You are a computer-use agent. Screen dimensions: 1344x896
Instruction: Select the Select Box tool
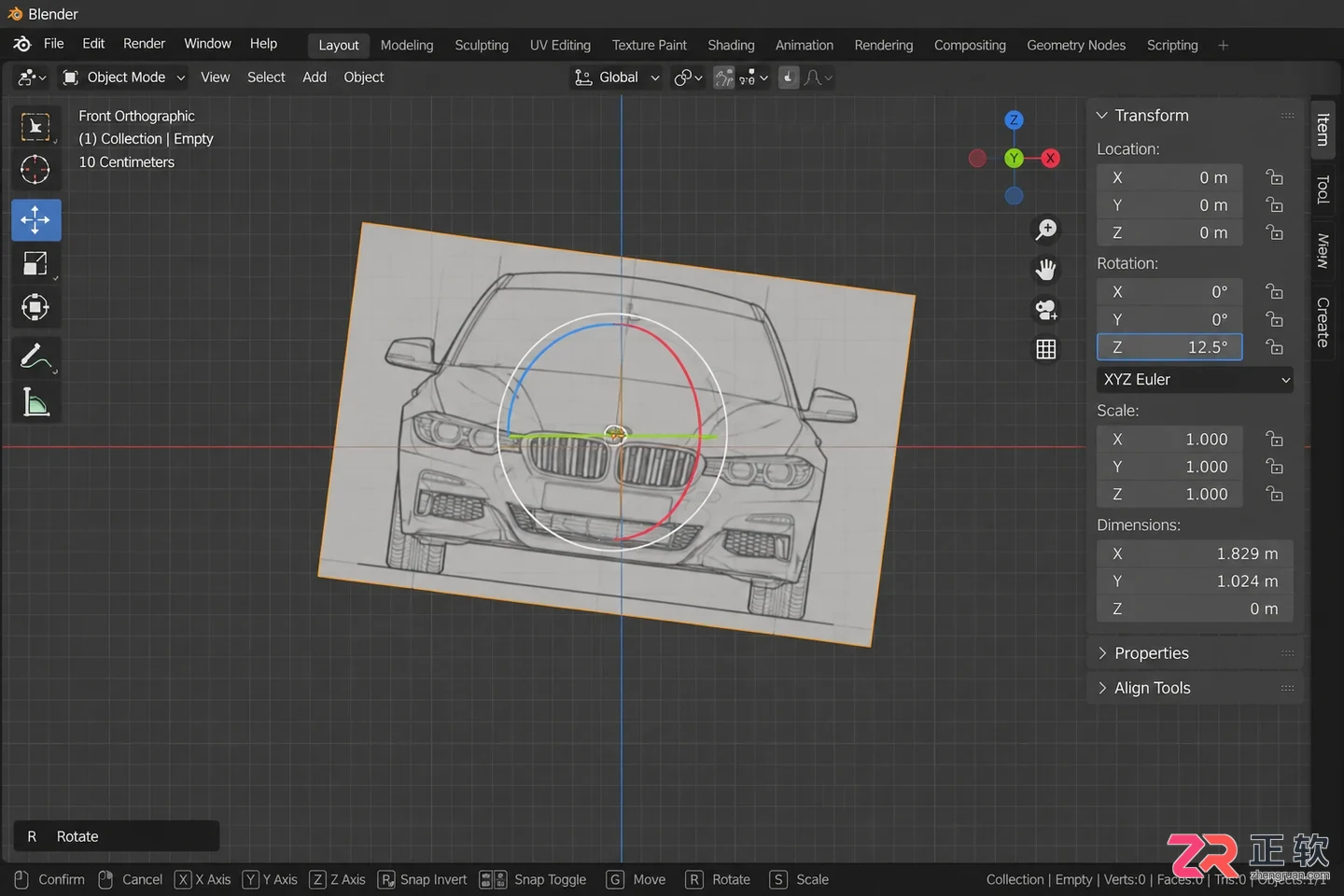pos(35,127)
